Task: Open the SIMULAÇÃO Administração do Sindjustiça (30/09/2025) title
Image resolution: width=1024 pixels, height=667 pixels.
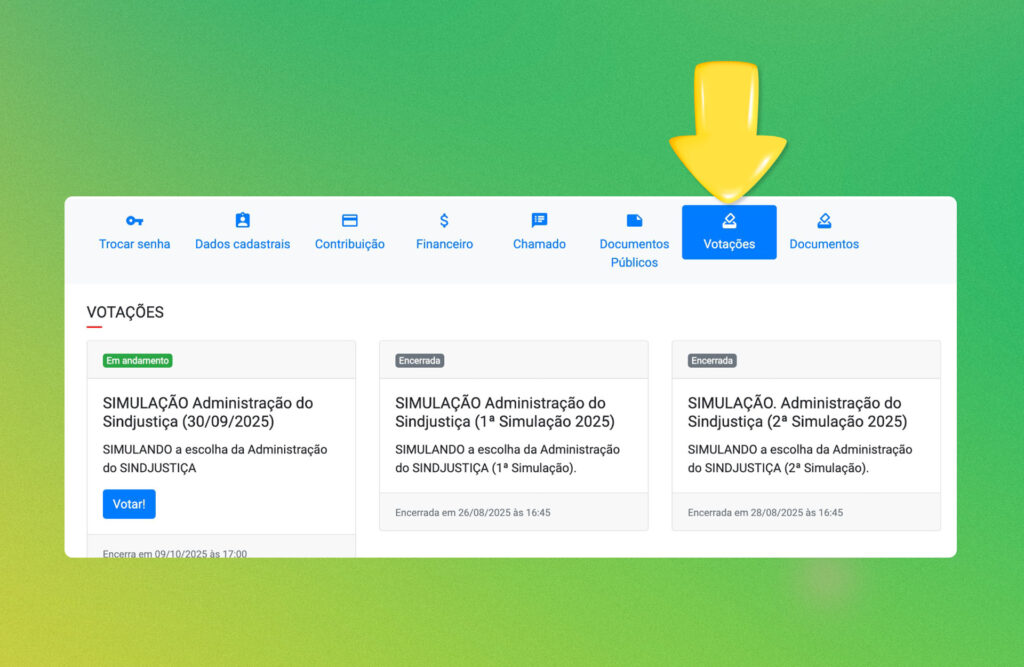Action: (208, 412)
